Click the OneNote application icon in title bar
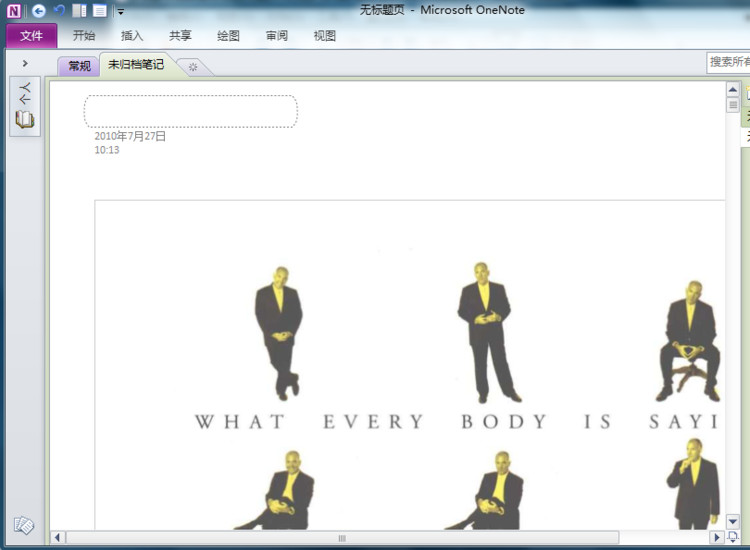This screenshot has width=750, height=550. click(x=14, y=11)
